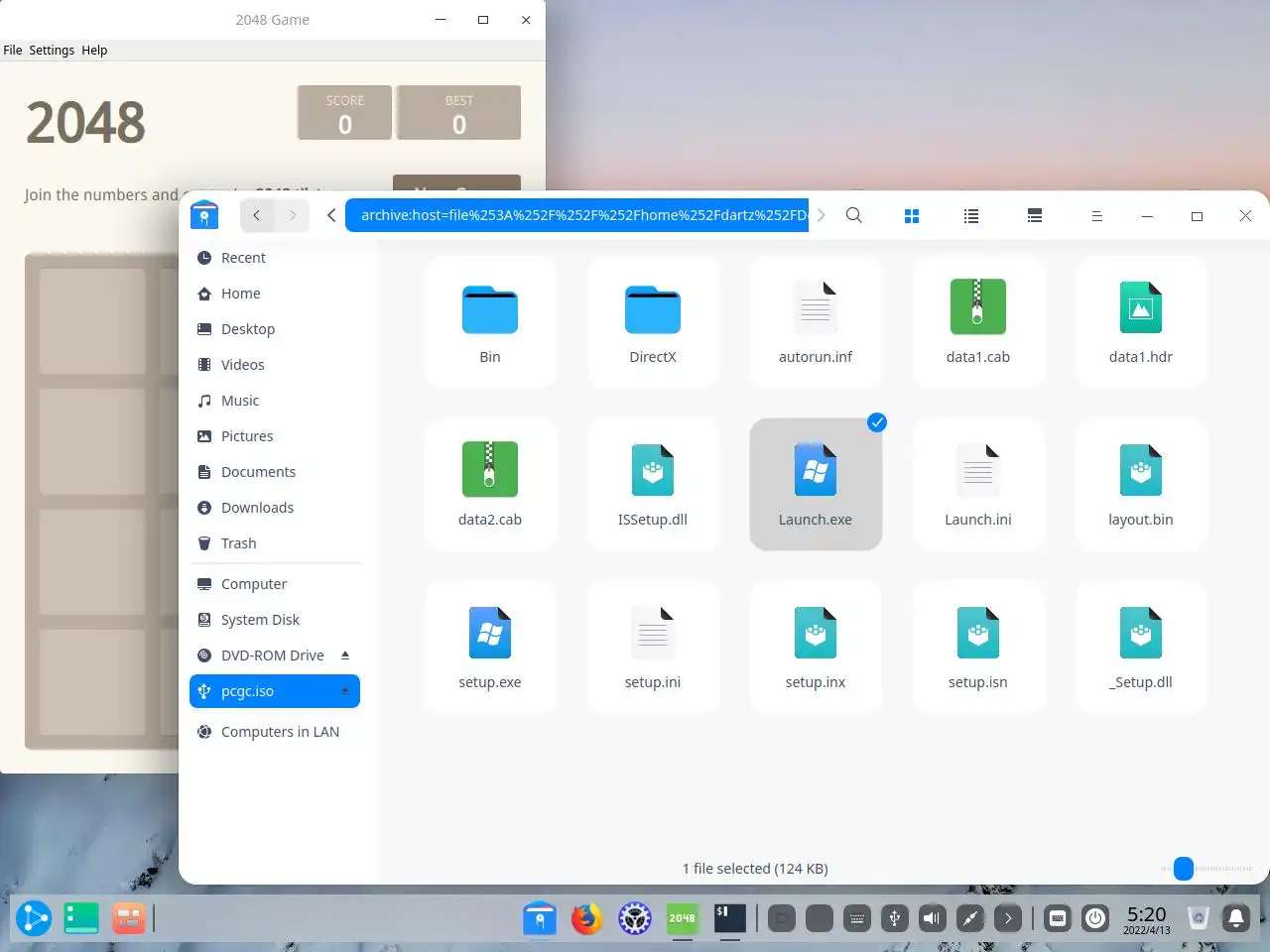Eject the pcgc.iso mount

point(345,691)
